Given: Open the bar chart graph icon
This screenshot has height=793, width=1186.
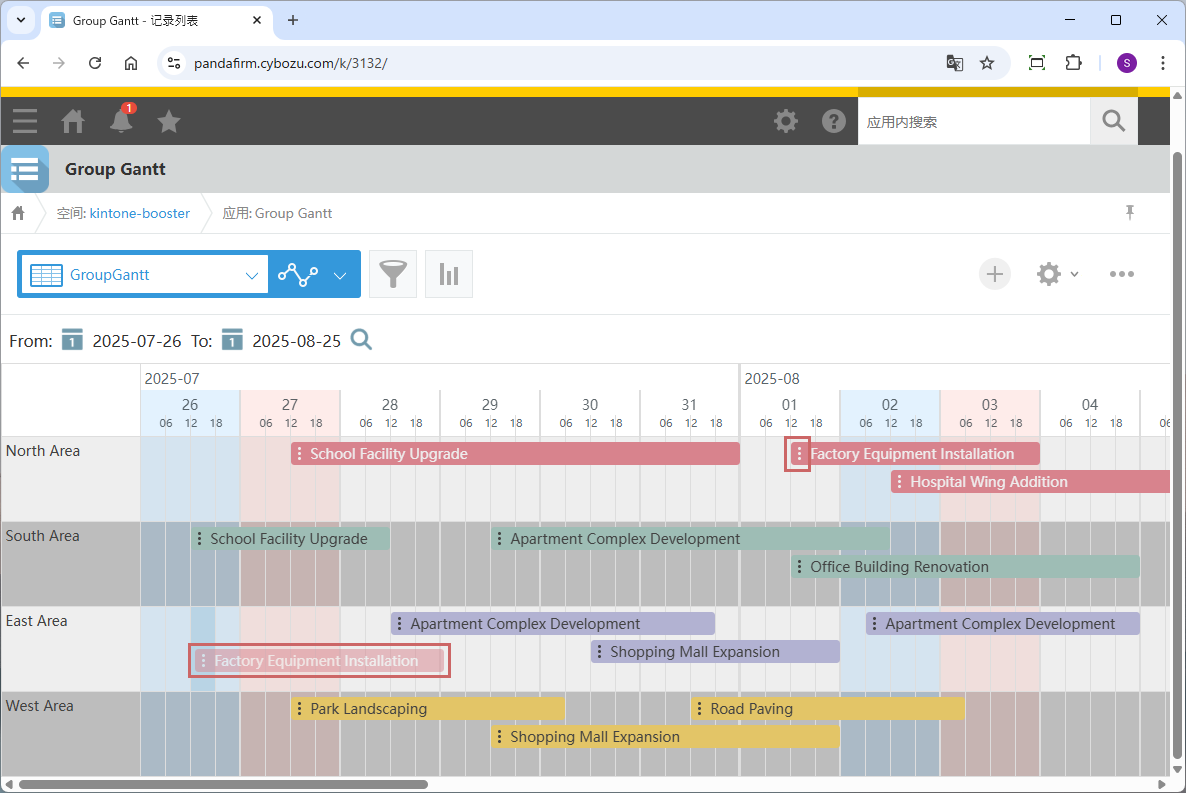Looking at the screenshot, I should (449, 274).
